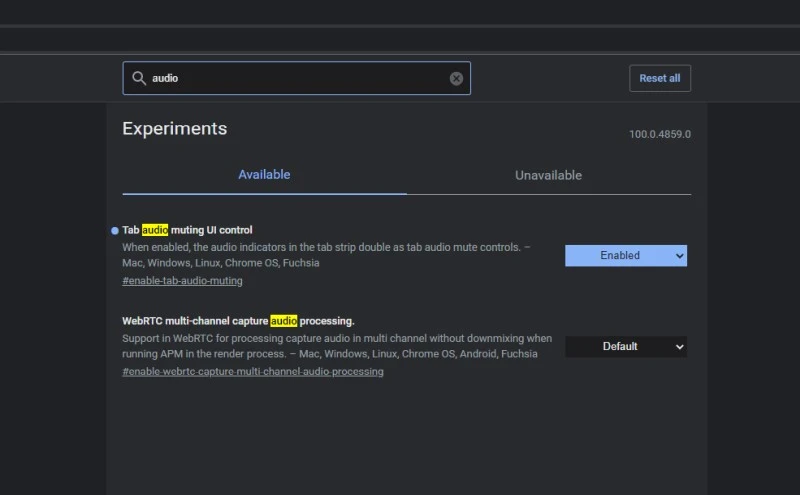
Task: Switch to the Unavailable tab
Action: pyautogui.click(x=548, y=175)
